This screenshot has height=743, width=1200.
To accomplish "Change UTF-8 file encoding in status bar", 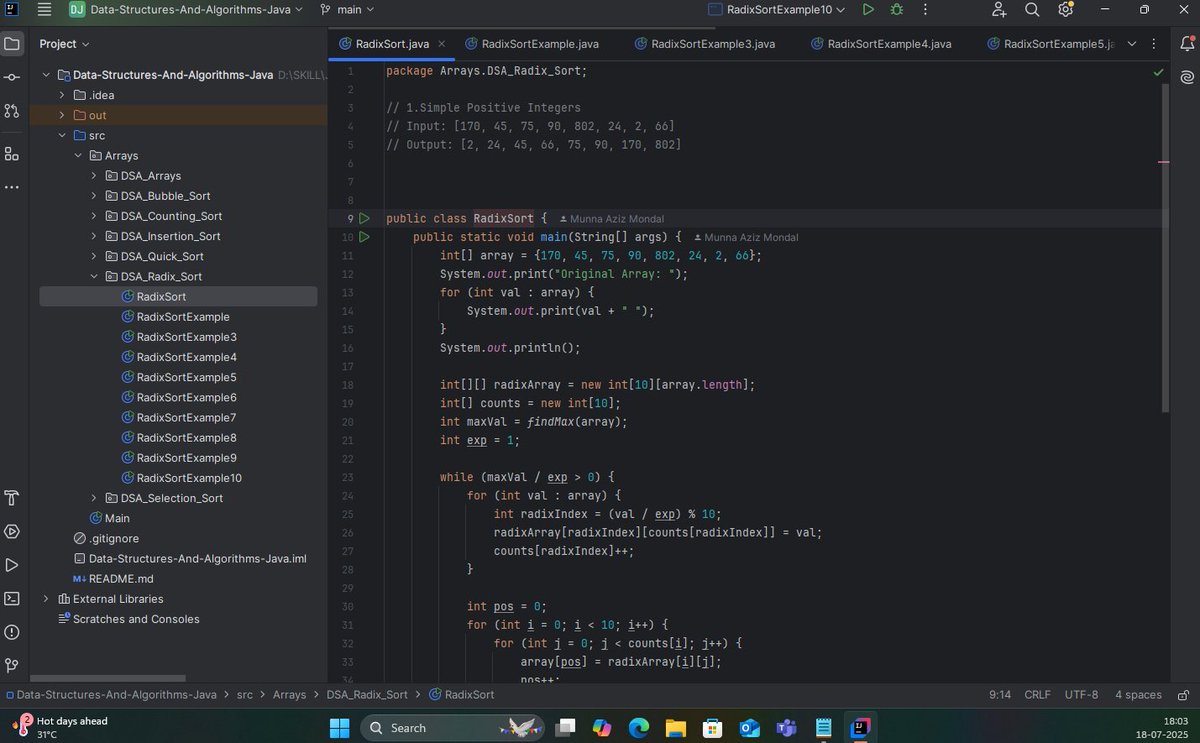I will [x=1081, y=694].
